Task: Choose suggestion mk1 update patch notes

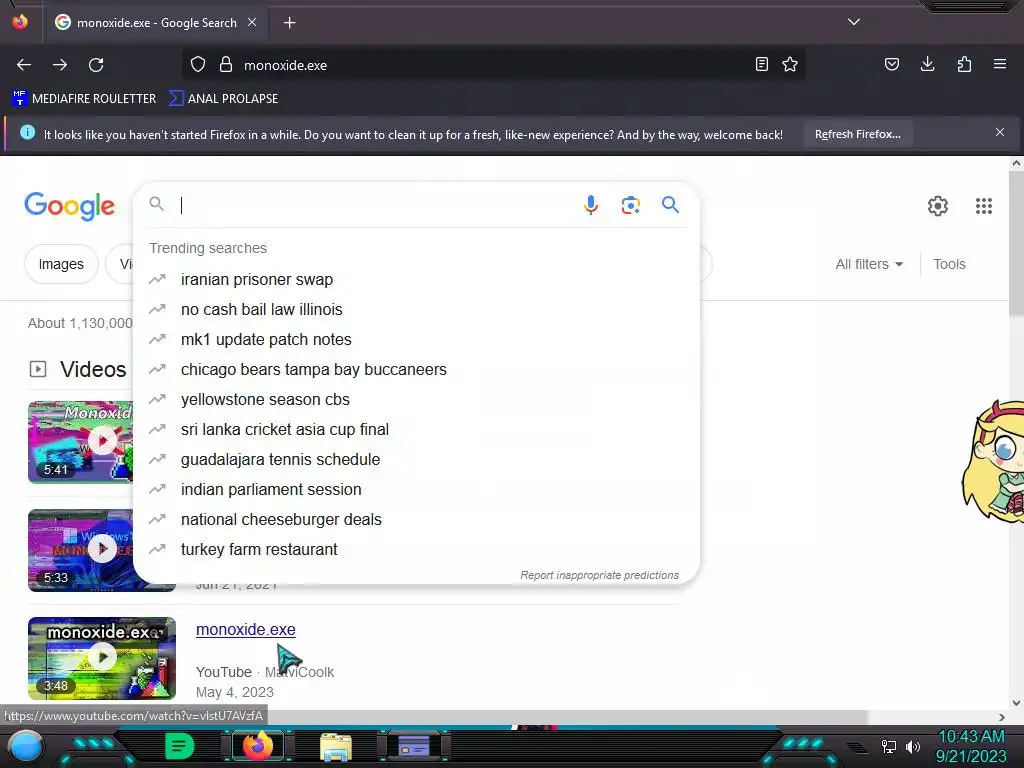Action: [417, 340]
